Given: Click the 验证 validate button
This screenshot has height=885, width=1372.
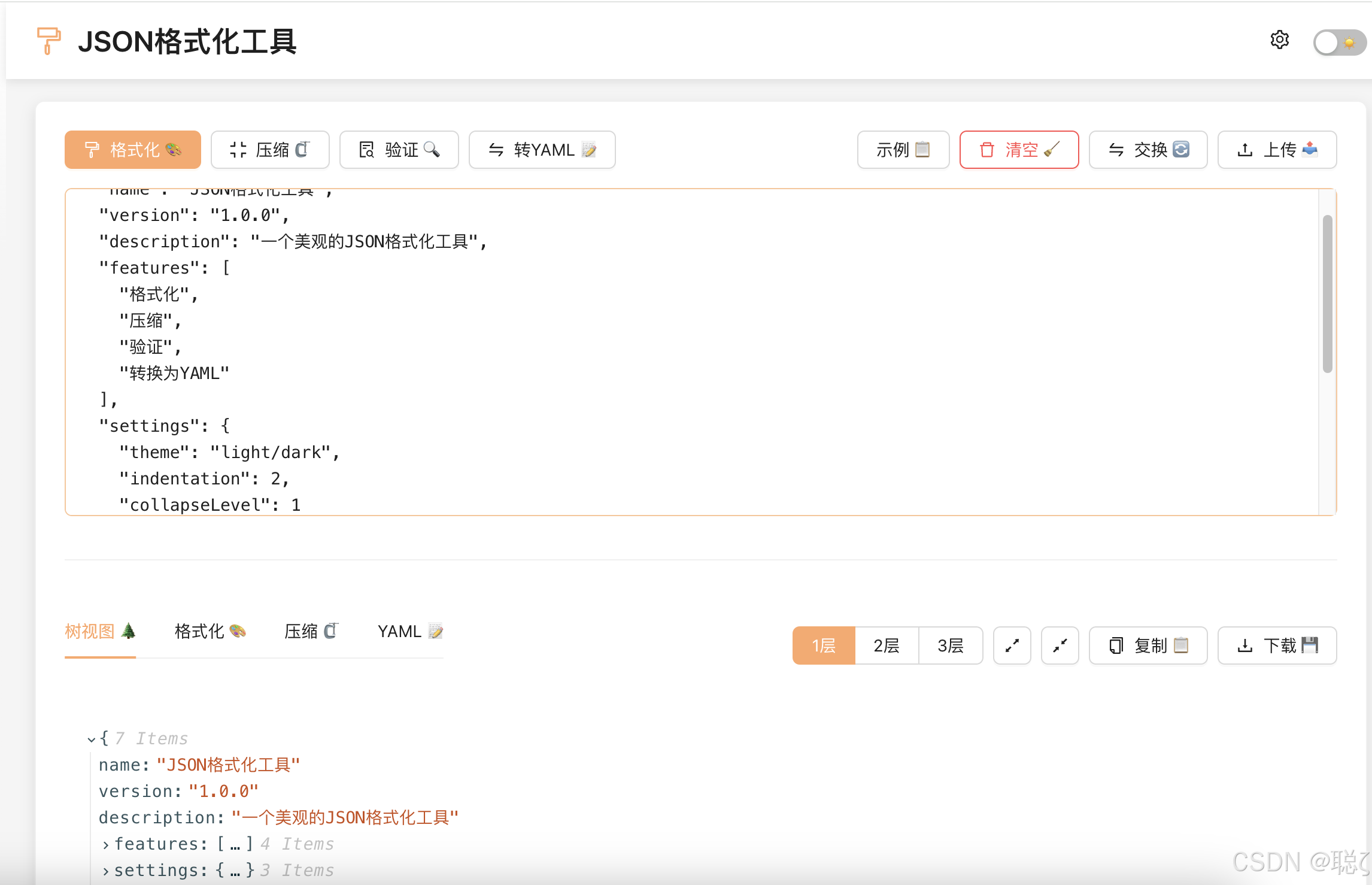Looking at the screenshot, I should (399, 150).
